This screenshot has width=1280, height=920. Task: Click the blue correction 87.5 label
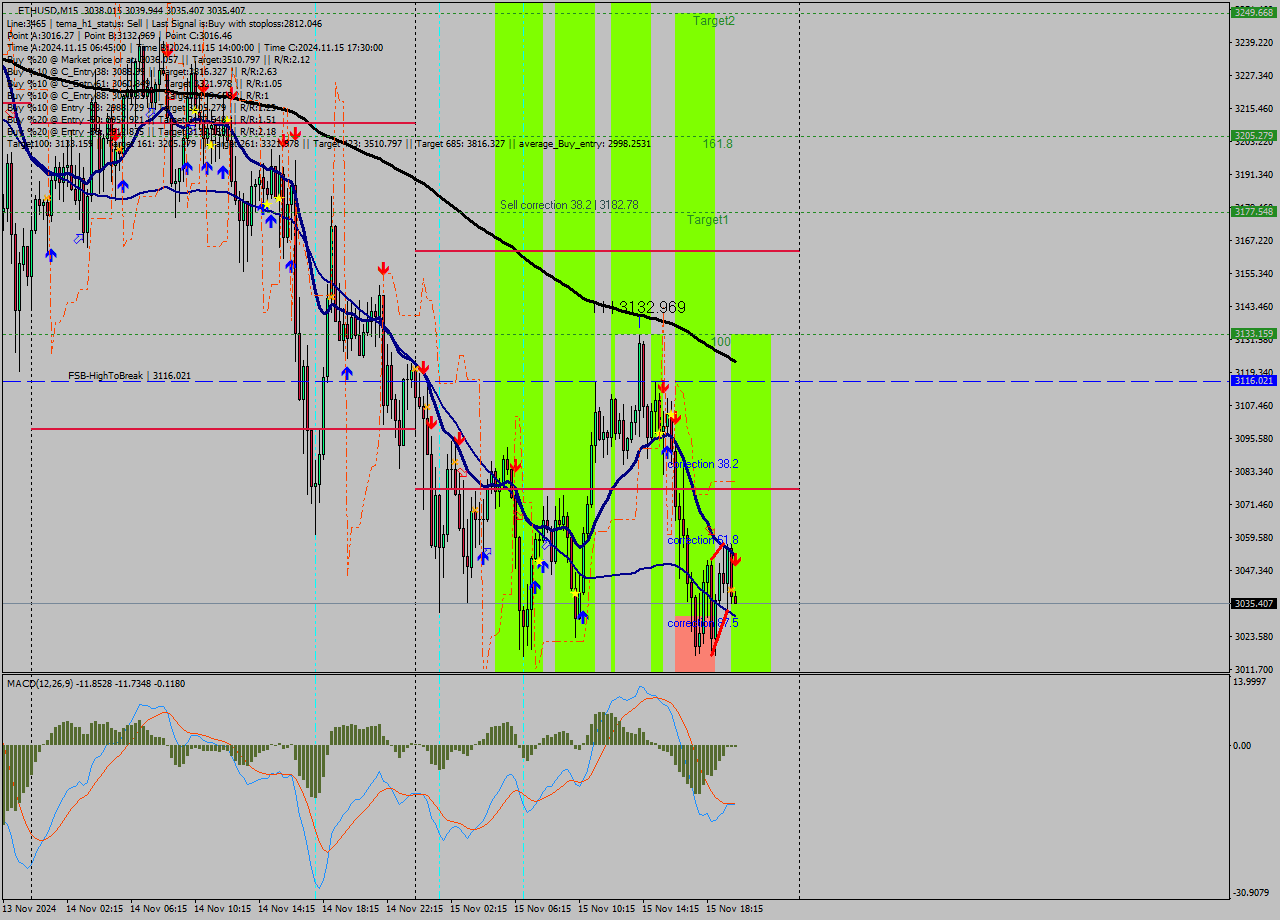703,623
